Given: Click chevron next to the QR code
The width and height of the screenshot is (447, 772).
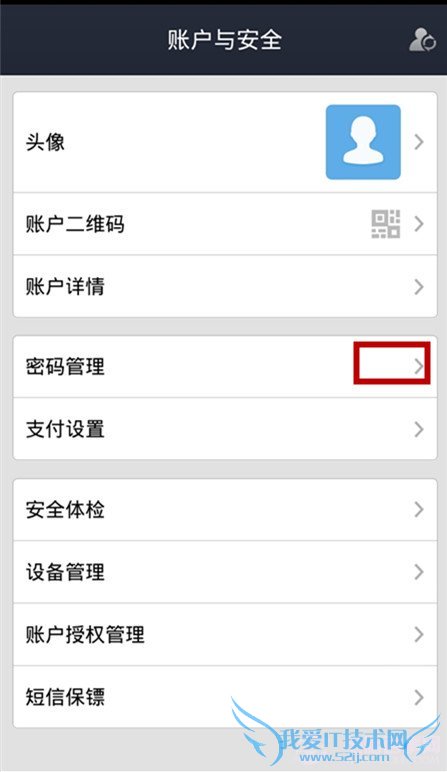Looking at the screenshot, I should pos(419,224).
